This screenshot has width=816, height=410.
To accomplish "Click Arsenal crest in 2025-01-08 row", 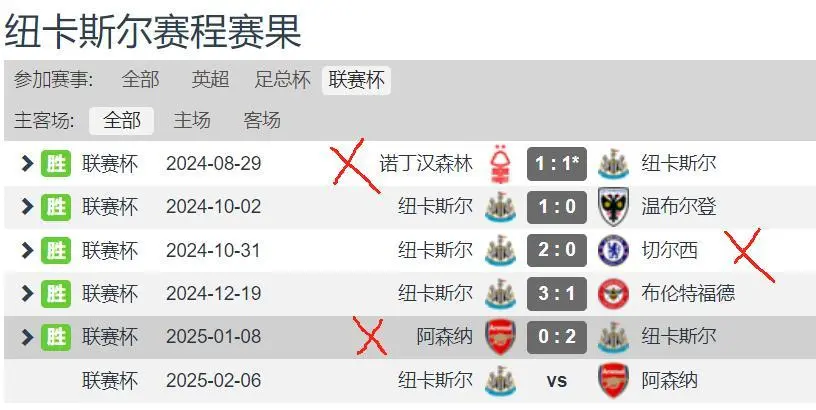I will 500,337.
